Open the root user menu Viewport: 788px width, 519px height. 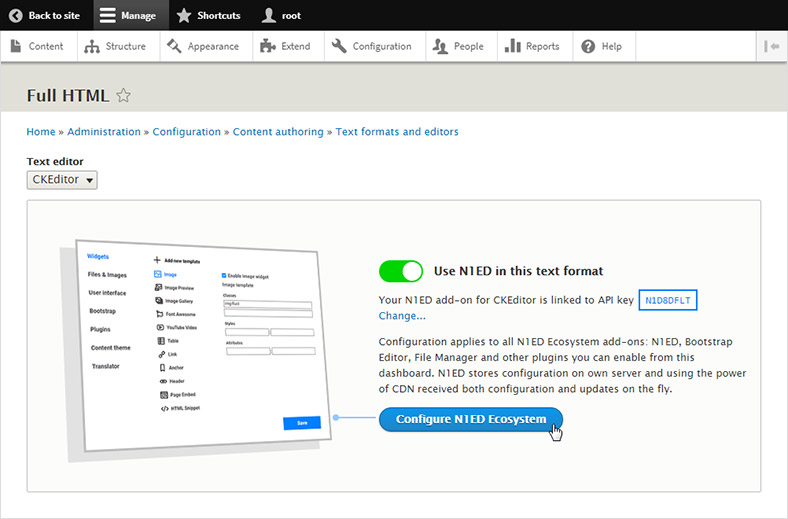281,16
